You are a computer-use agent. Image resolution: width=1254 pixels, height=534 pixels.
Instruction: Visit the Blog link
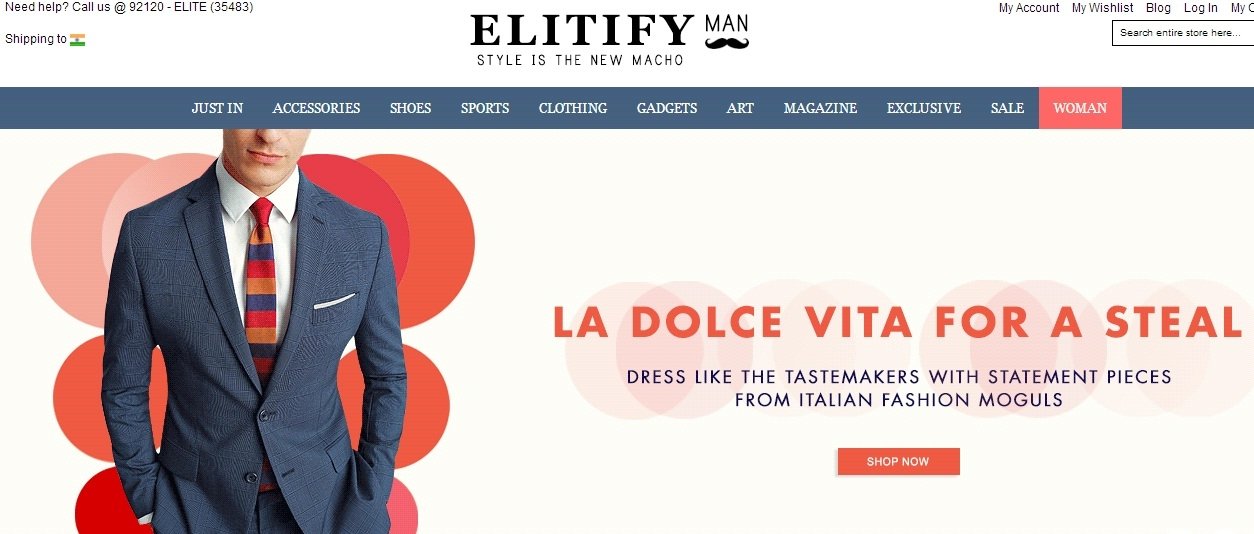[x=1158, y=8]
